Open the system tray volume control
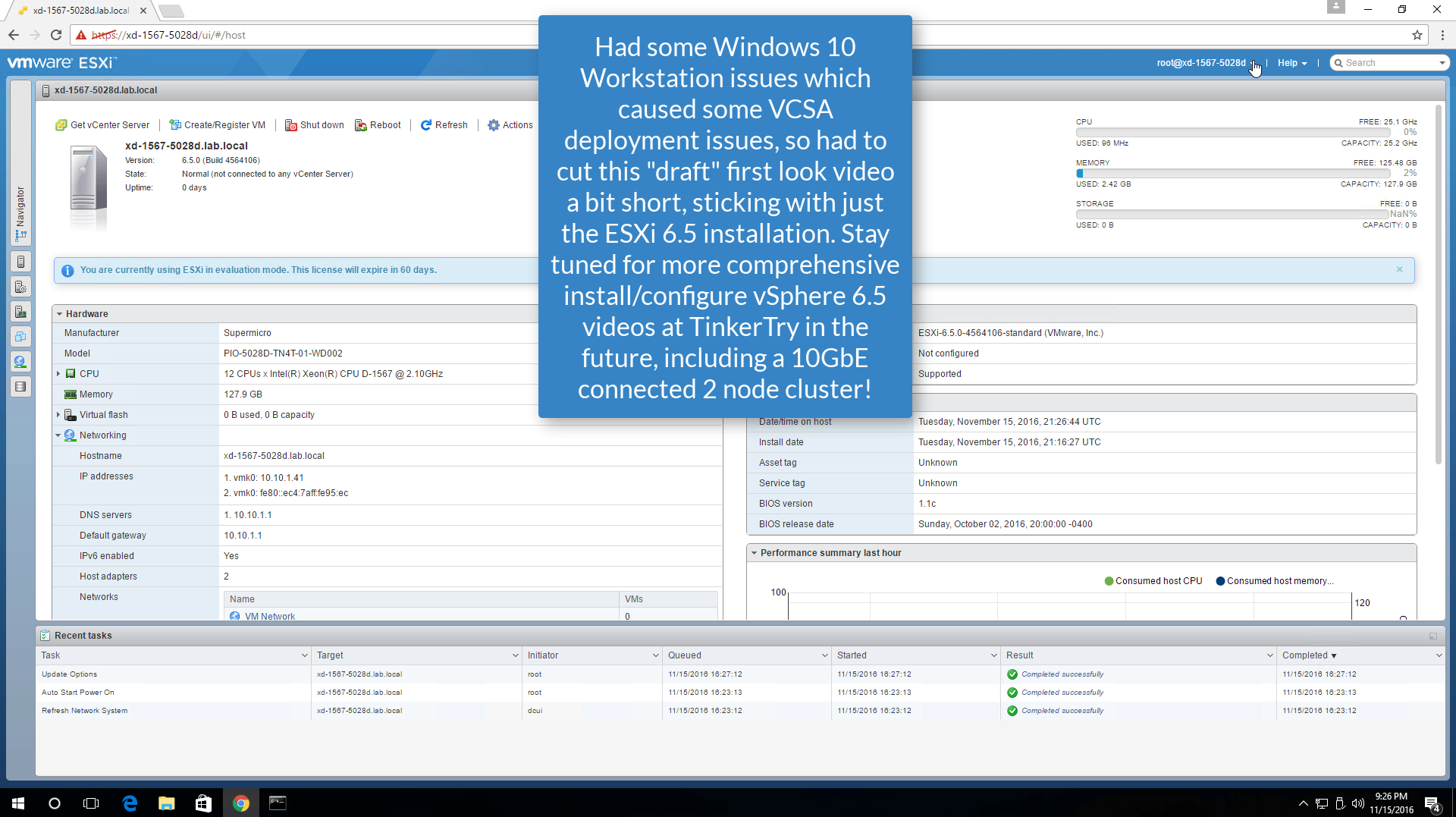This screenshot has width=1456, height=817. pos(1358,803)
